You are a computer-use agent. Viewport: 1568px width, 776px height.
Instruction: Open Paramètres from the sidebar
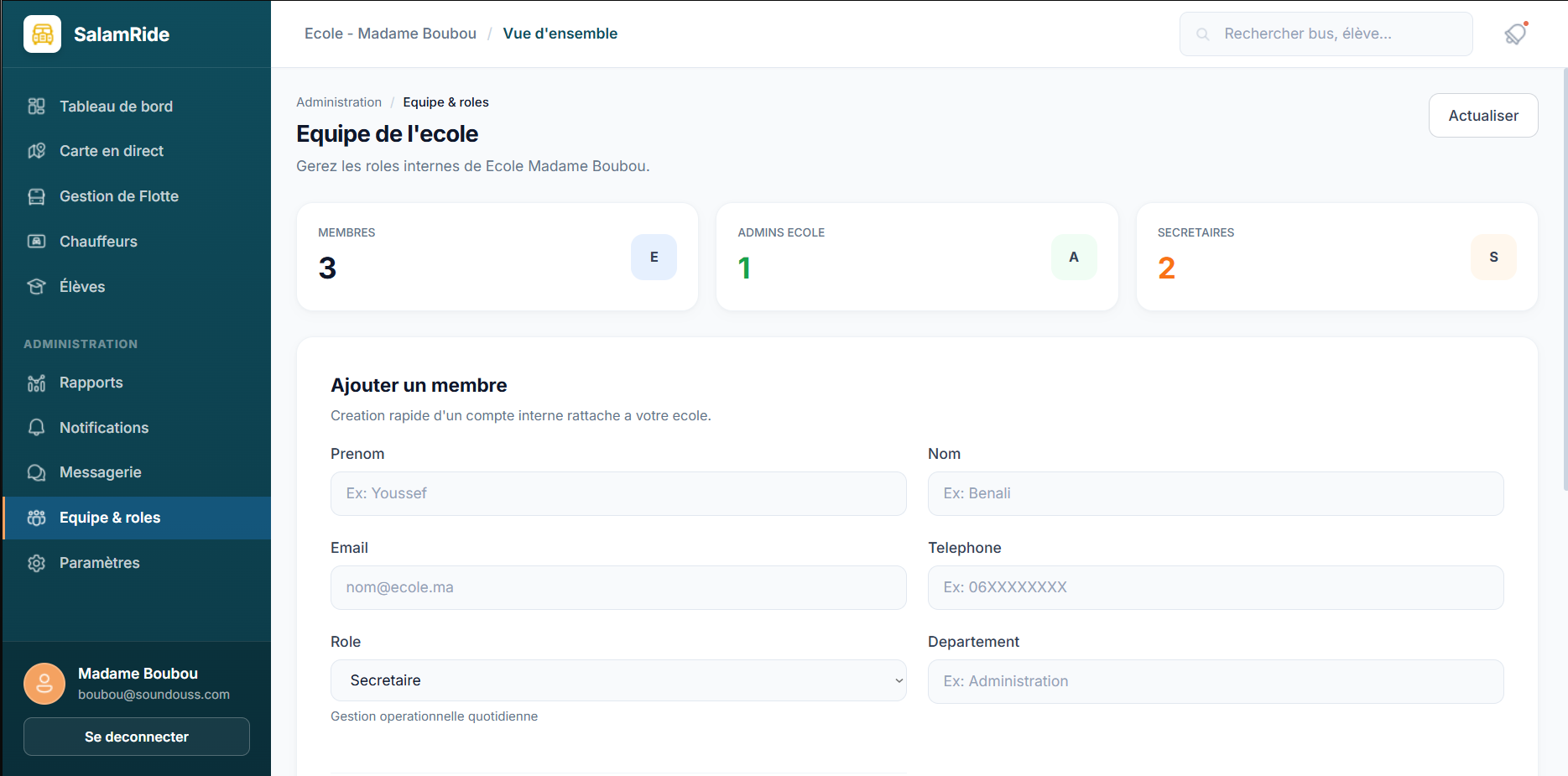99,563
